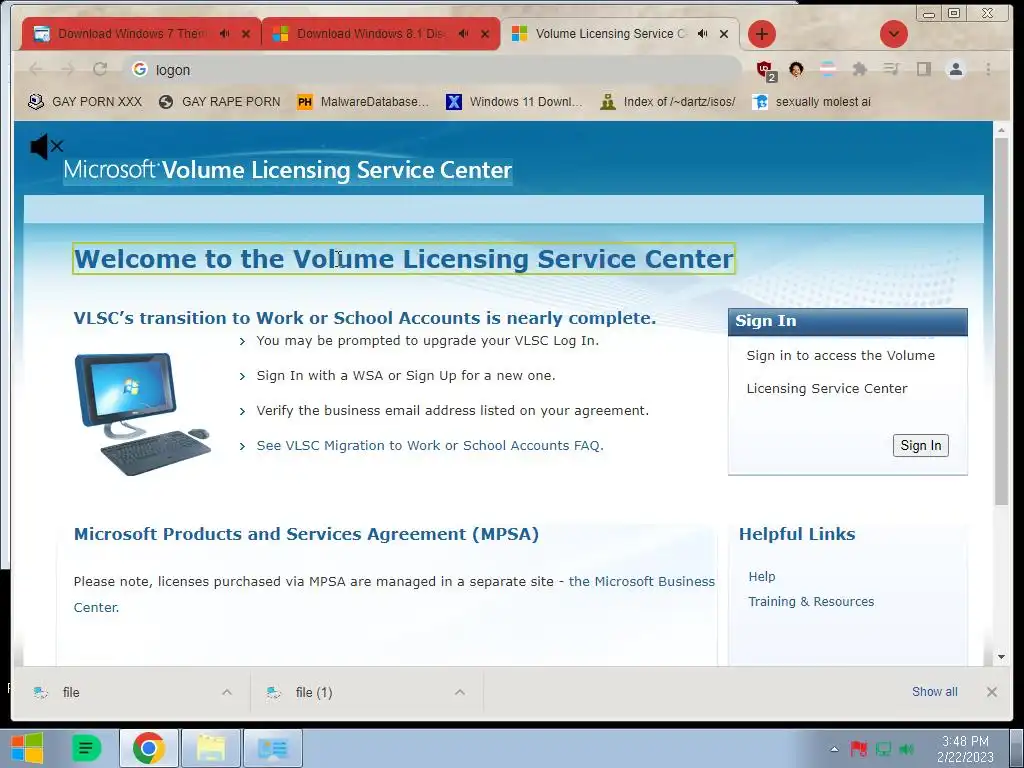This screenshot has width=1024, height=768.
Task: Open the media controls icon
Action: (891, 69)
